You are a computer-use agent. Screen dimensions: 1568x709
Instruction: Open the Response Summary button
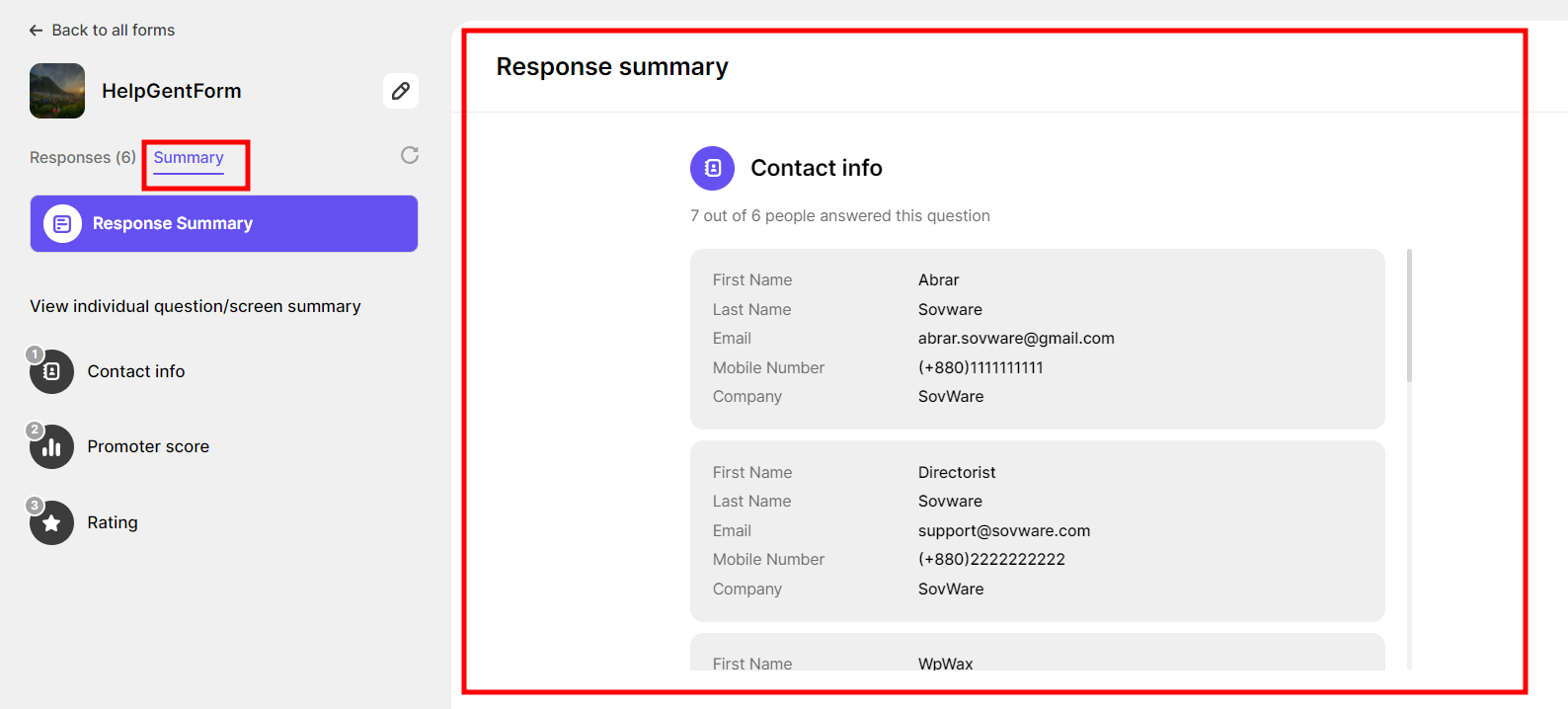224,224
